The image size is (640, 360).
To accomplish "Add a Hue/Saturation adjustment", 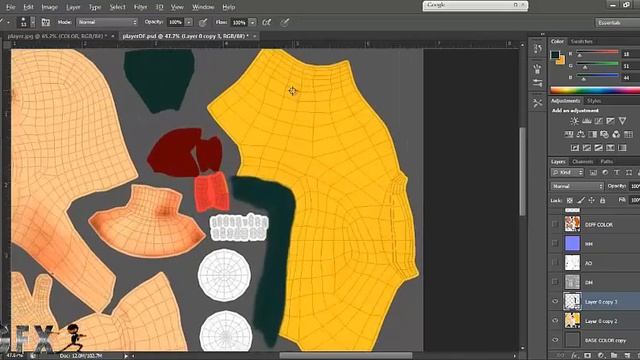I will 569,134.
